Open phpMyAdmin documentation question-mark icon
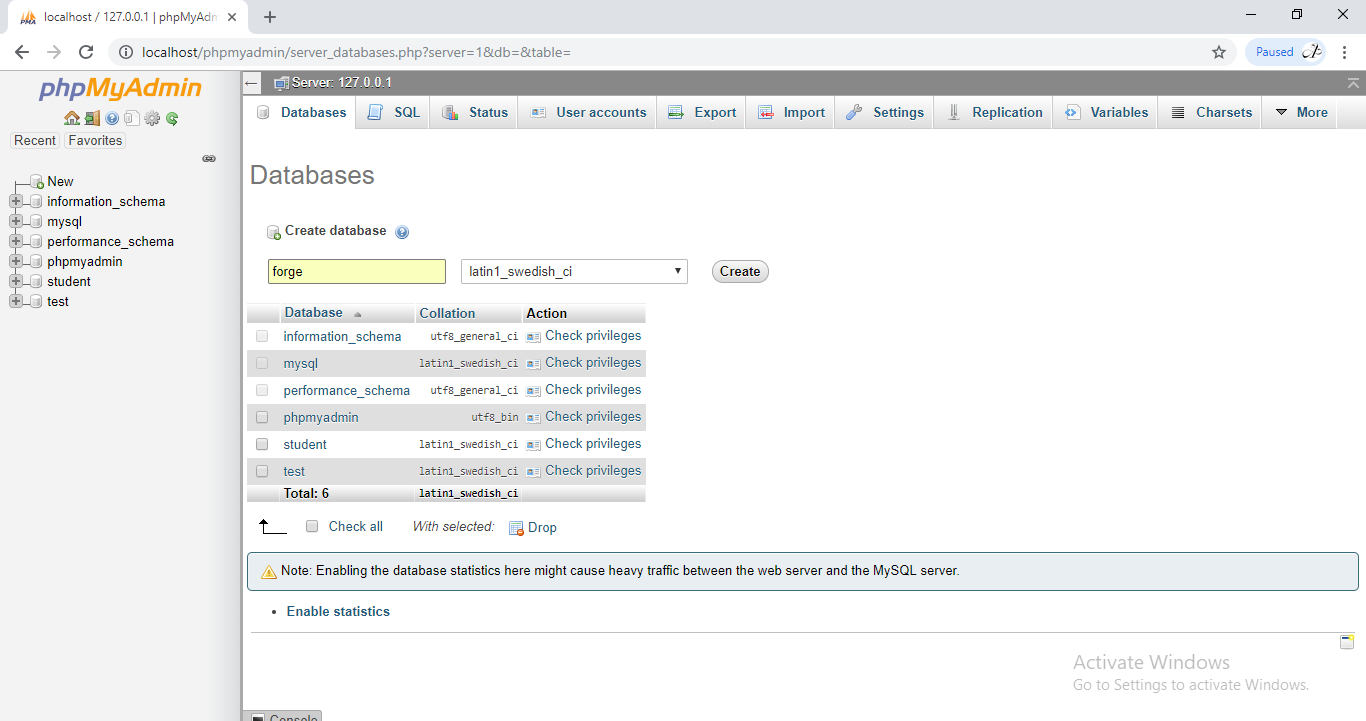Viewport: 1366px width, 721px height. [x=112, y=118]
